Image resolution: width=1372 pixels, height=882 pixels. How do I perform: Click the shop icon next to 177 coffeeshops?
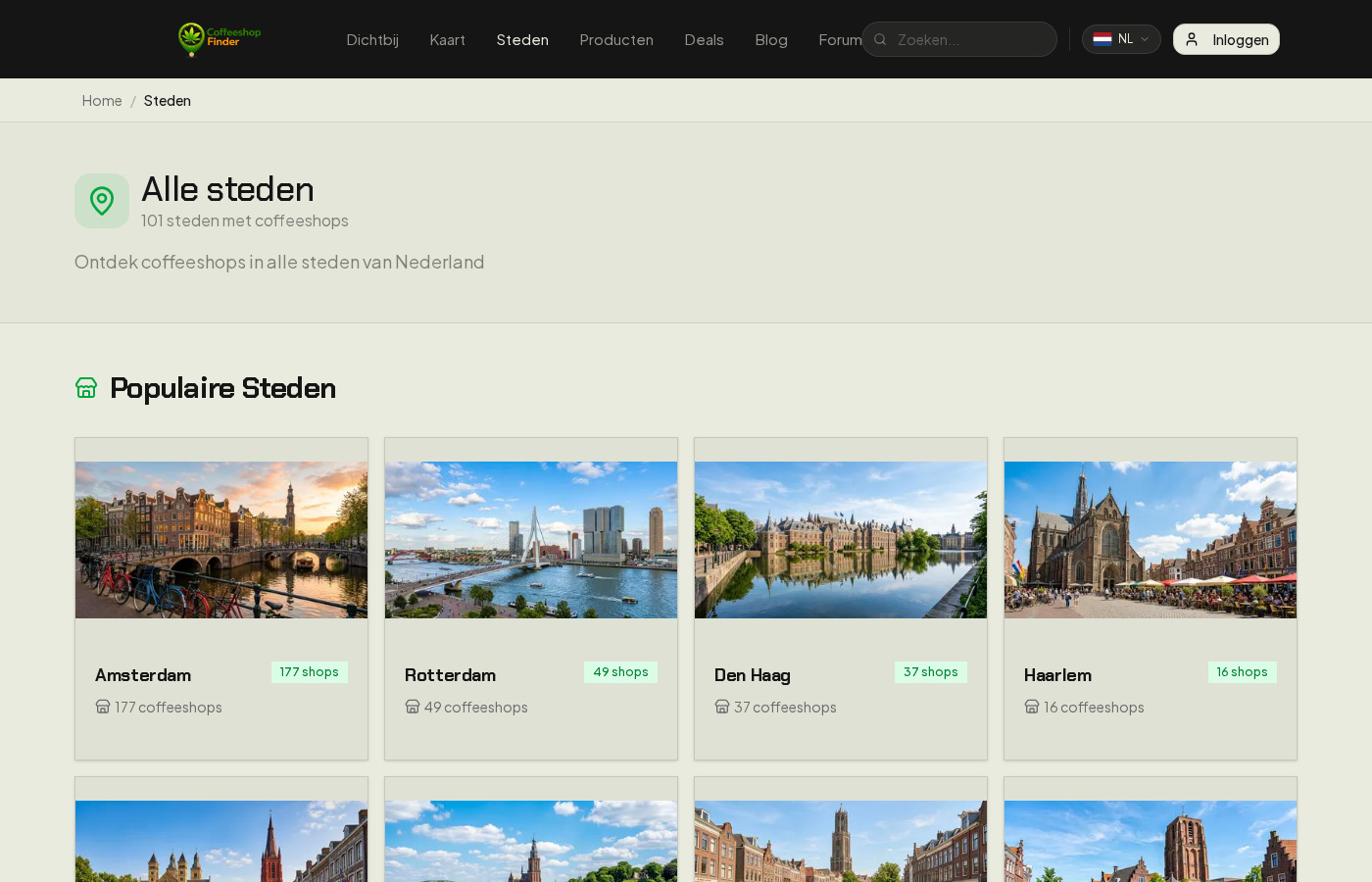click(103, 707)
